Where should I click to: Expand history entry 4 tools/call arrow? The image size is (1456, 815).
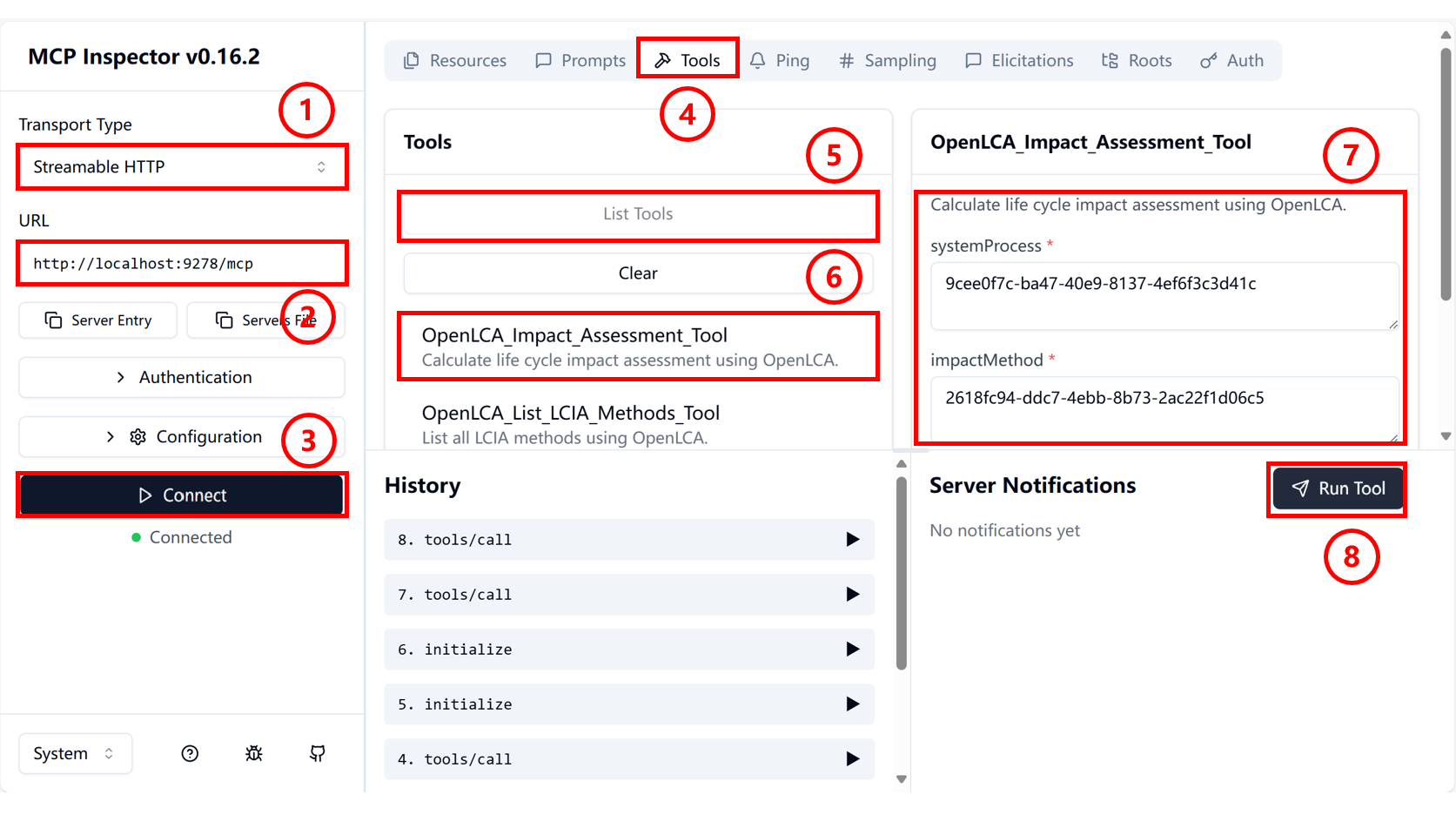852,759
